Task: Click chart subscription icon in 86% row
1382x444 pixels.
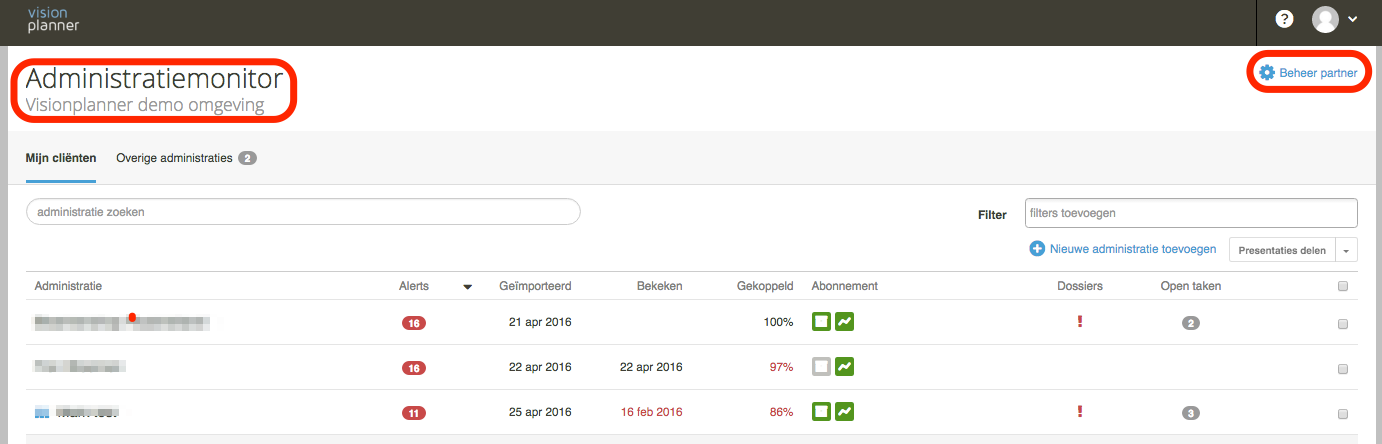Action: pos(845,411)
